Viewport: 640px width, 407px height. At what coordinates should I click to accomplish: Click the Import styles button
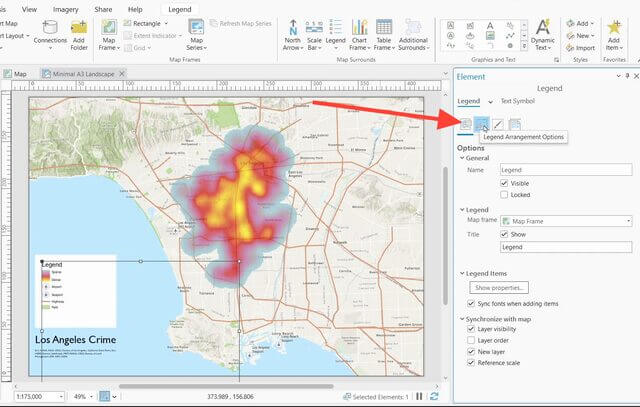tap(580, 48)
